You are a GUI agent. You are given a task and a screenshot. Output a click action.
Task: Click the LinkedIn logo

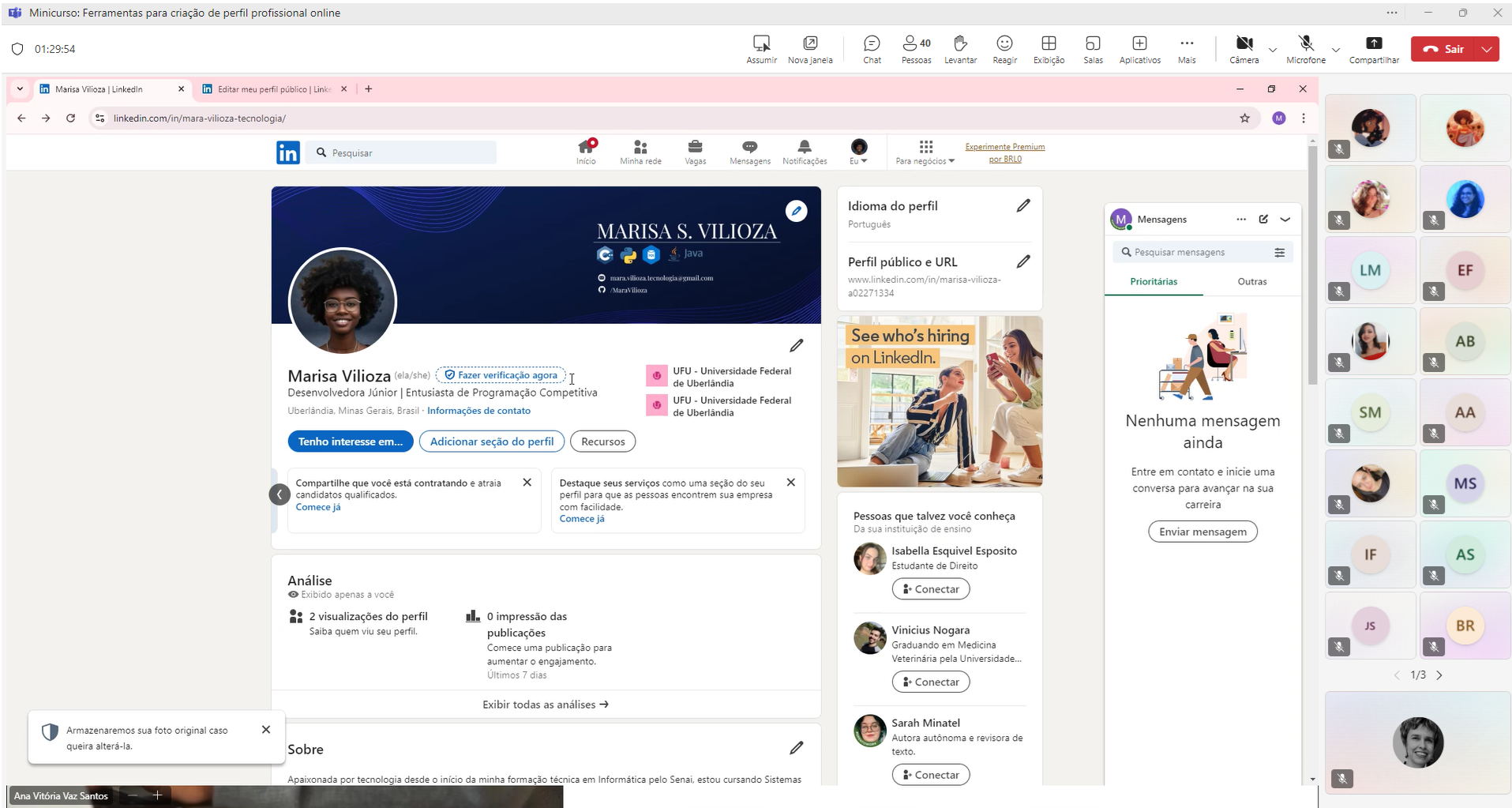pyautogui.click(x=287, y=152)
